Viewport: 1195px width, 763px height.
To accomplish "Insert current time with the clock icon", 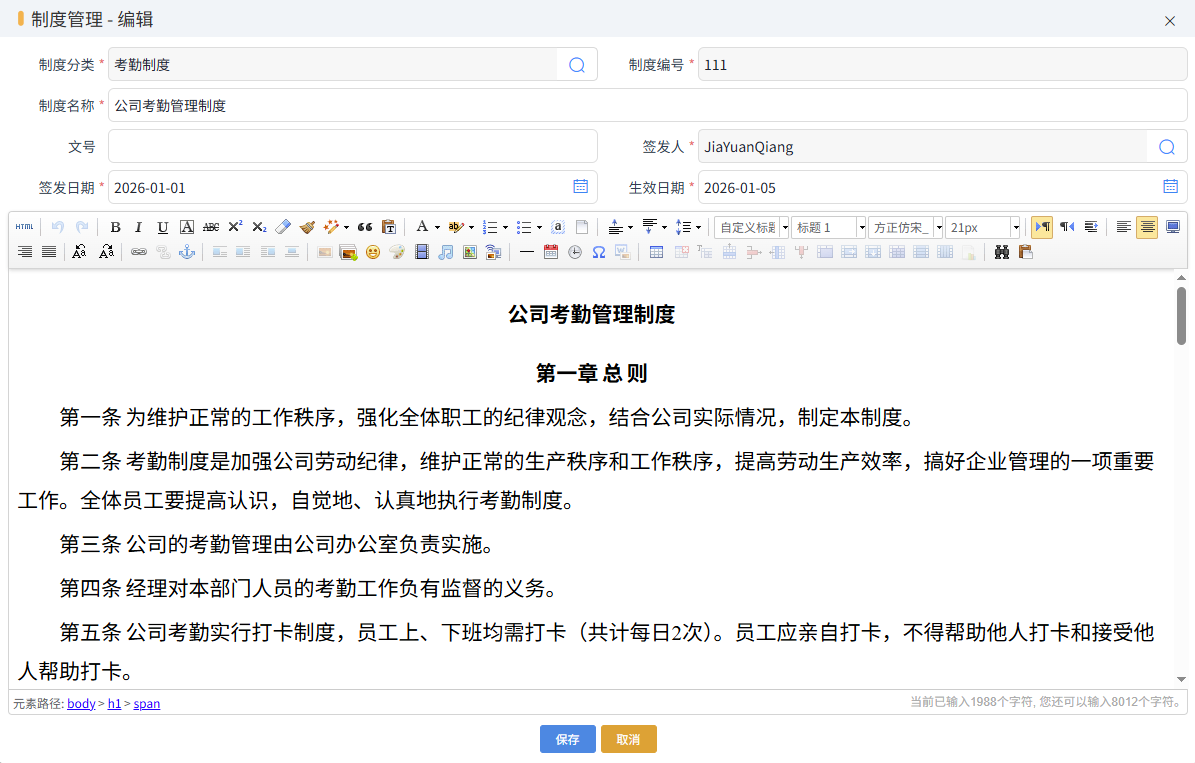I will (575, 252).
